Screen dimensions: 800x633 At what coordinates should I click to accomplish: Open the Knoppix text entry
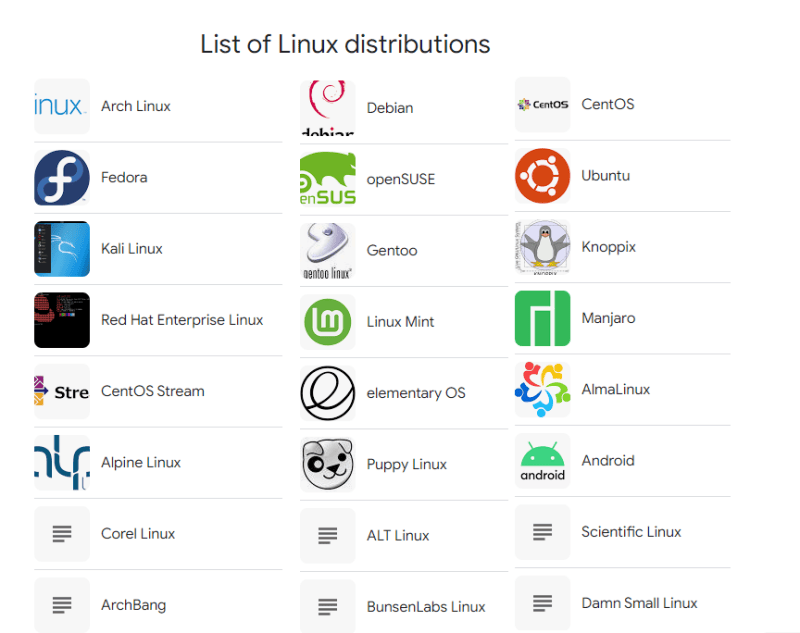pos(609,247)
